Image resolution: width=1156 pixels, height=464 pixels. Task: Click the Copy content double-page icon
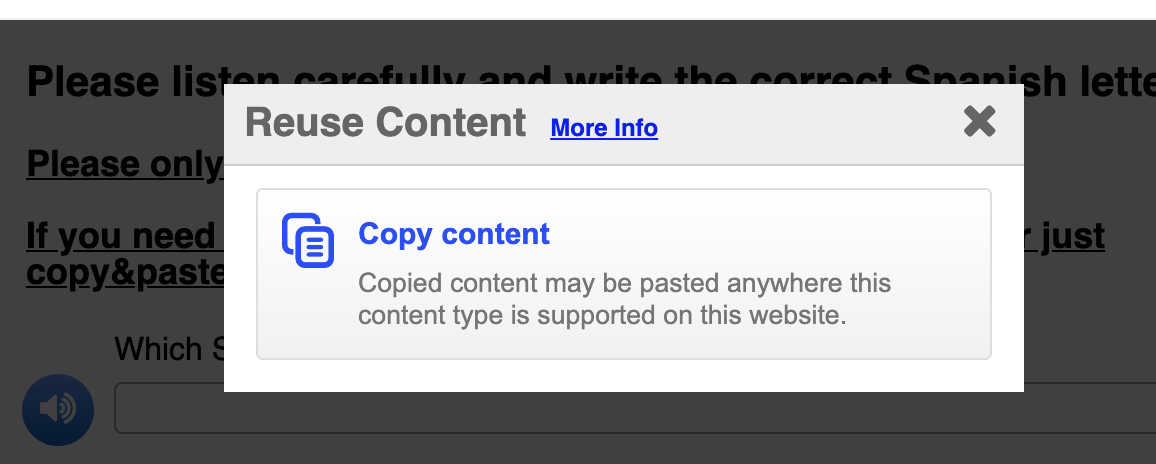(308, 240)
